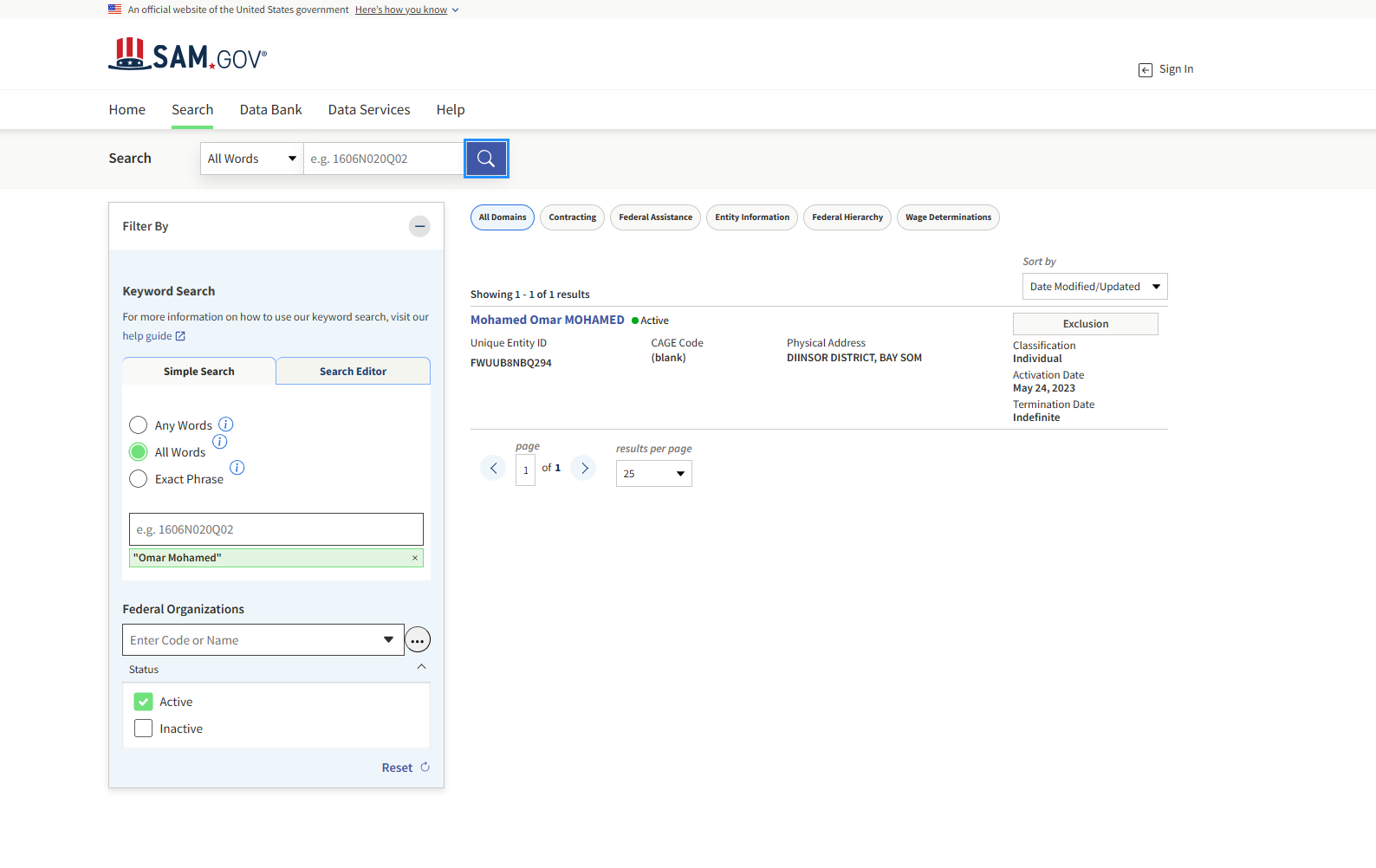Select the Any Words radio button
The width and height of the screenshot is (1376, 868).
coord(139,425)
